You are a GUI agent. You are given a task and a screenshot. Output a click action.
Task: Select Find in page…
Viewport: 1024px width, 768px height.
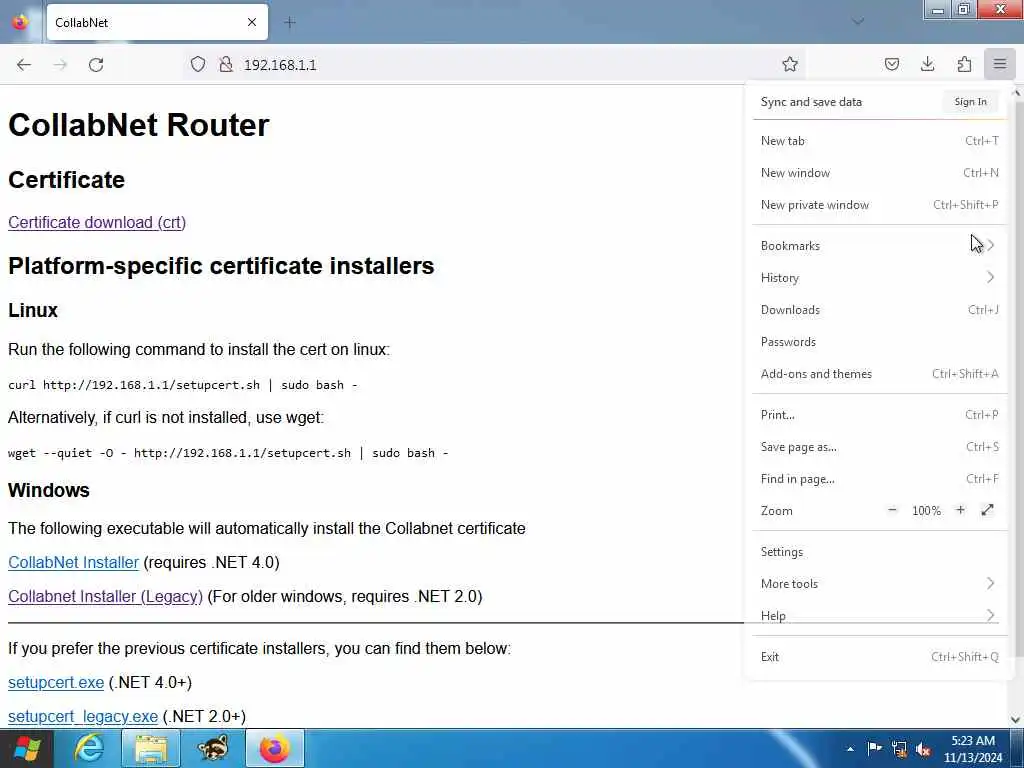(879, 479)
